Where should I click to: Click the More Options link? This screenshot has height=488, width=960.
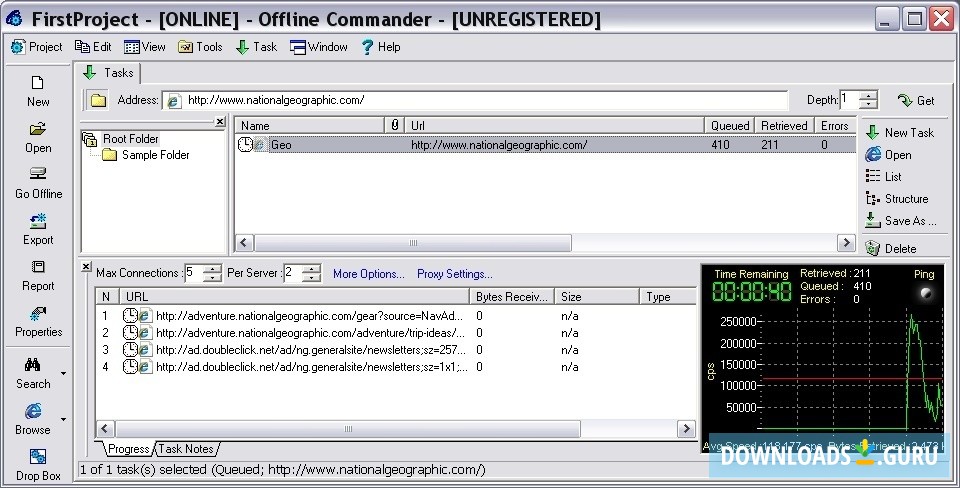[x=369, y=274]
